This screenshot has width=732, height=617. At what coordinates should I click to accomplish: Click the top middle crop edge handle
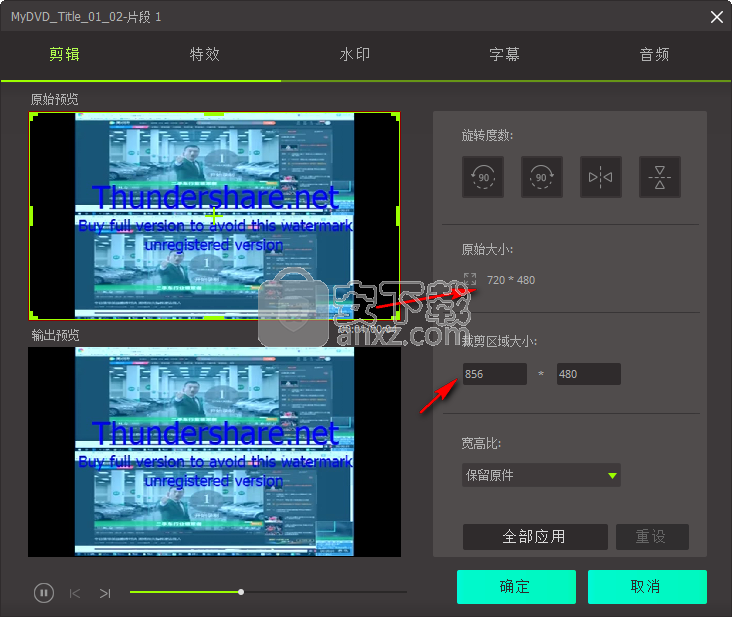(214, 114)
